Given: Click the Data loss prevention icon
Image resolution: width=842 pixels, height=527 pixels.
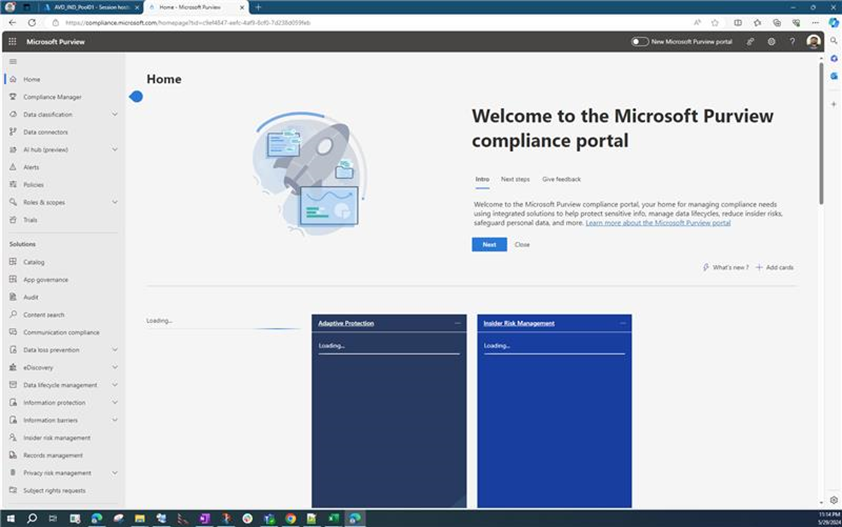Looking at the screenshot, I should pyautogui.click(x=13, y=350).
